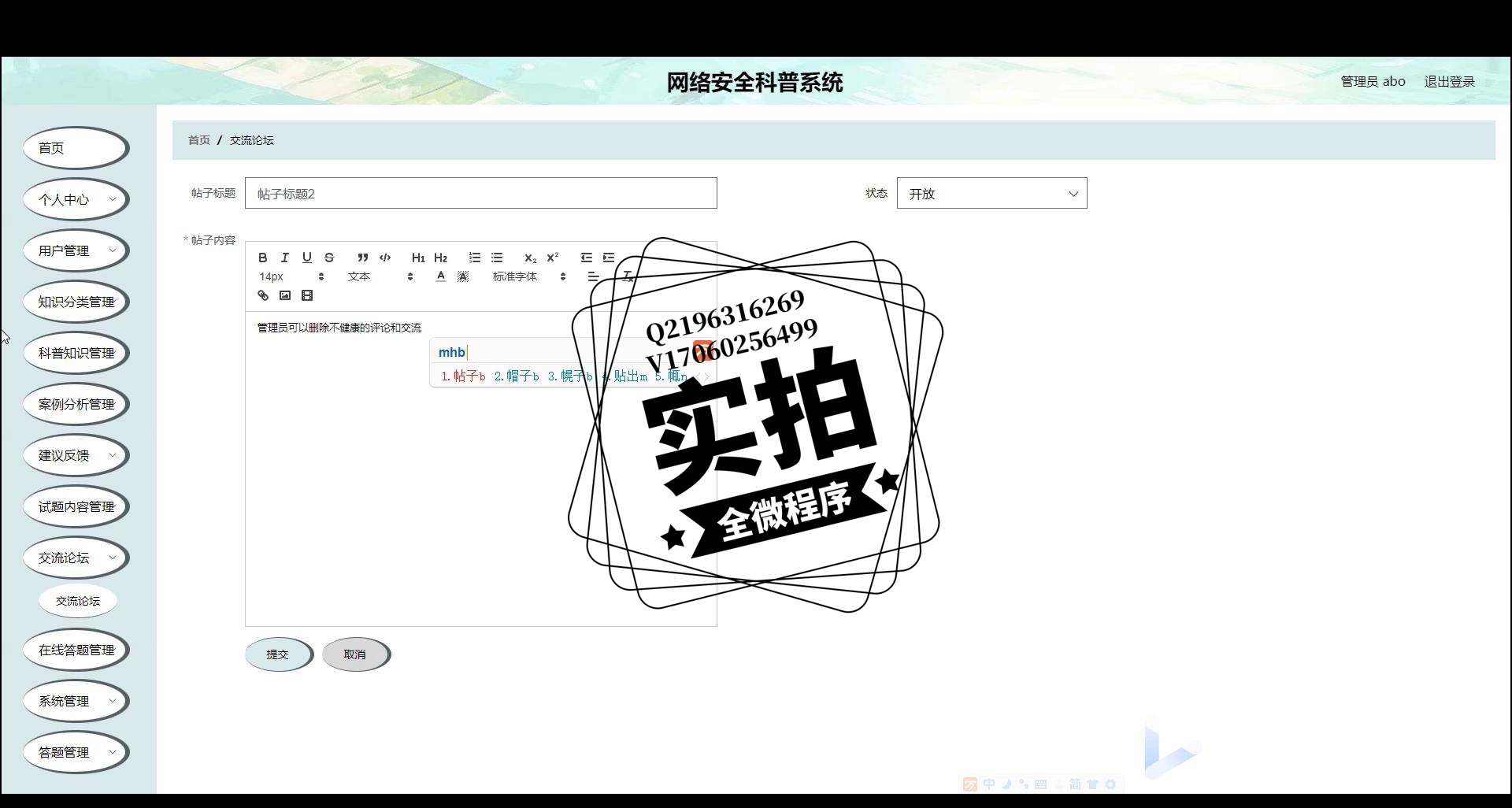Log out via 退出登录 link
Viewport: 1512px width, 808px height.
(1449, 81)
